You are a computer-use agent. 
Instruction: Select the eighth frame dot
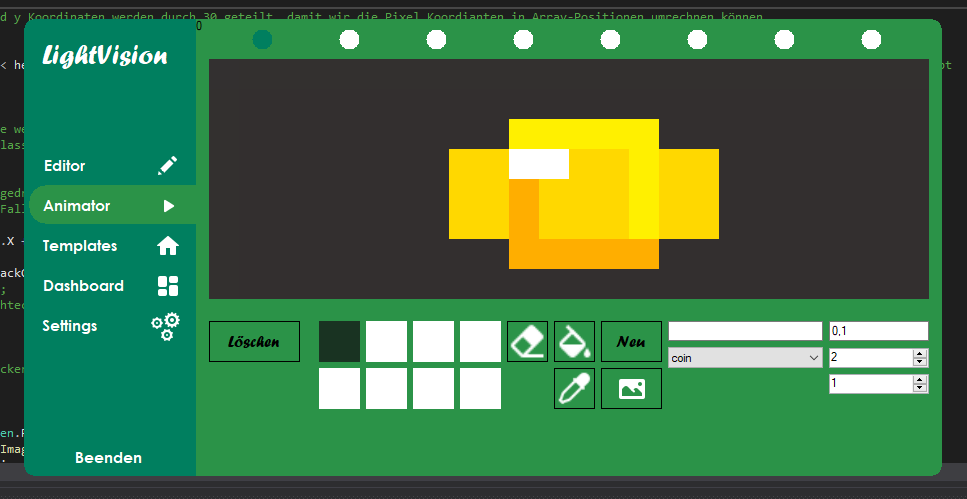(871, 39)
